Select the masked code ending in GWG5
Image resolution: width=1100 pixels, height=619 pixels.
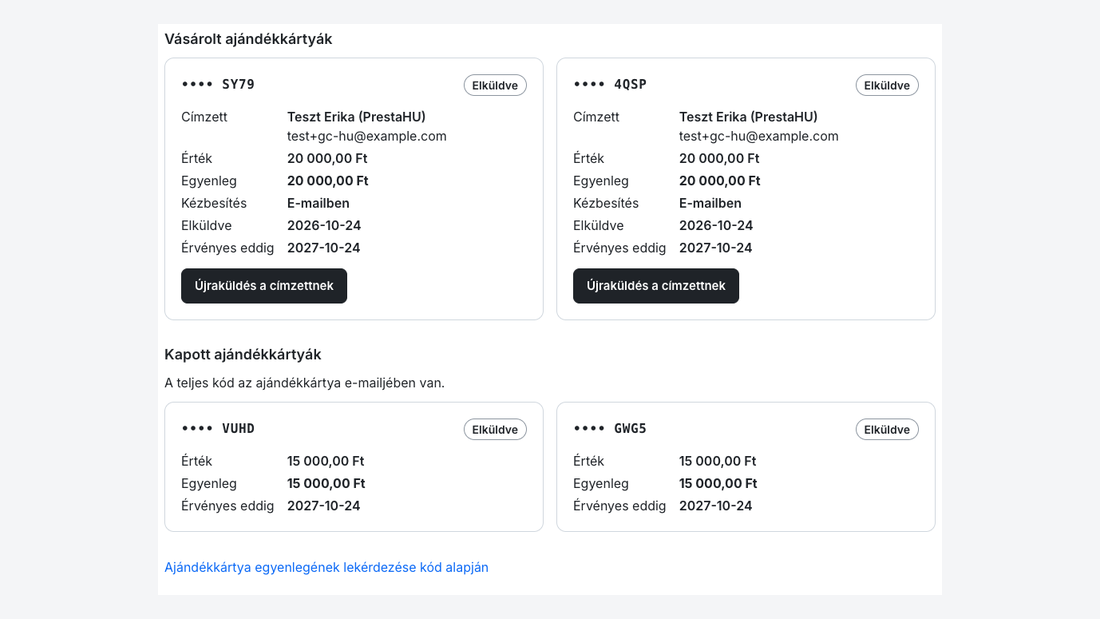[610, 428]
